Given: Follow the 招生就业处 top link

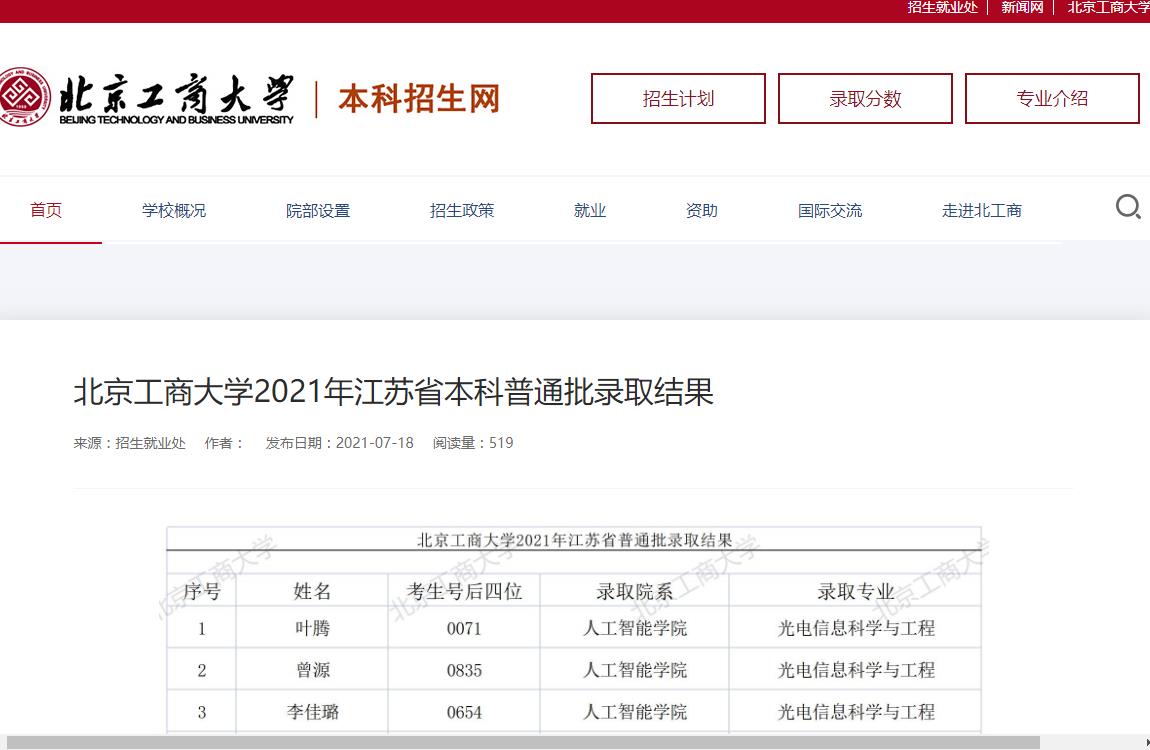Looking at the screenshot, I should [942, 7].
